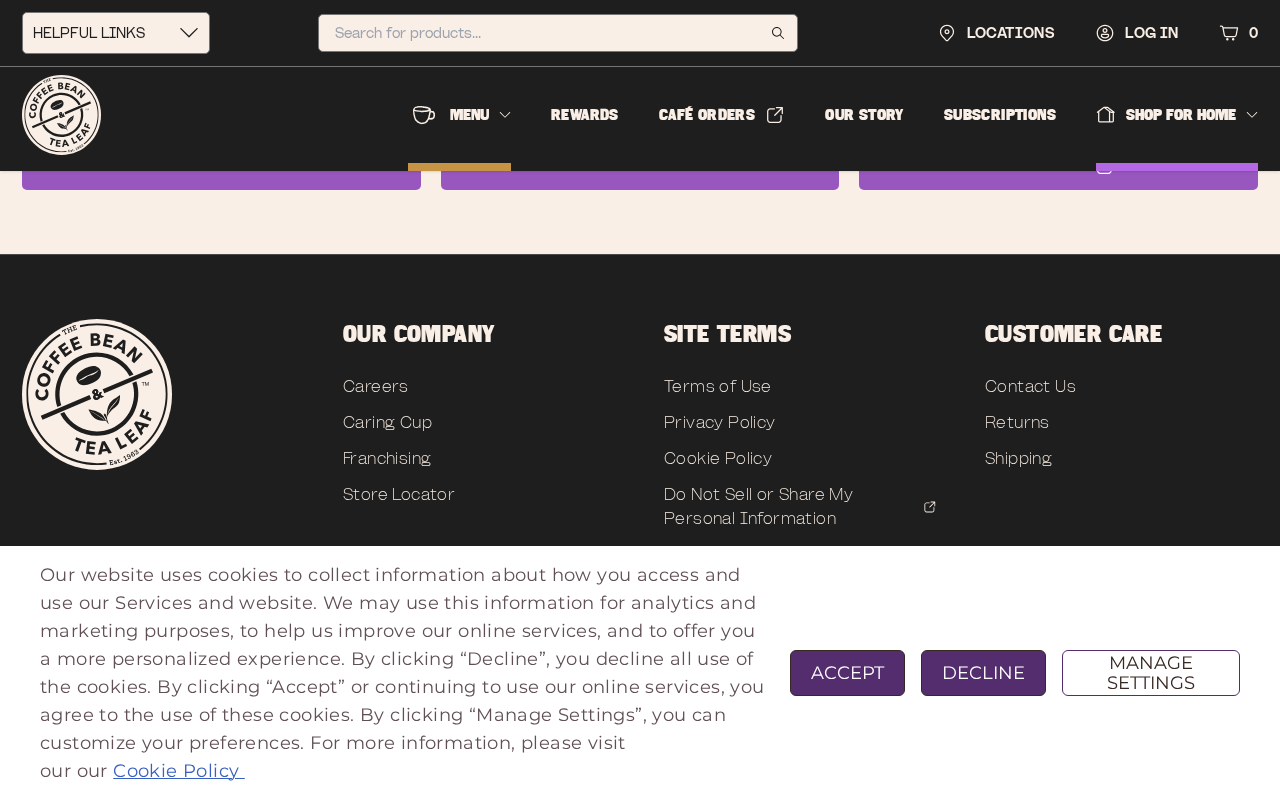
Task: Click external link icon beside Do Not Sell
Action: pos(930,507)
